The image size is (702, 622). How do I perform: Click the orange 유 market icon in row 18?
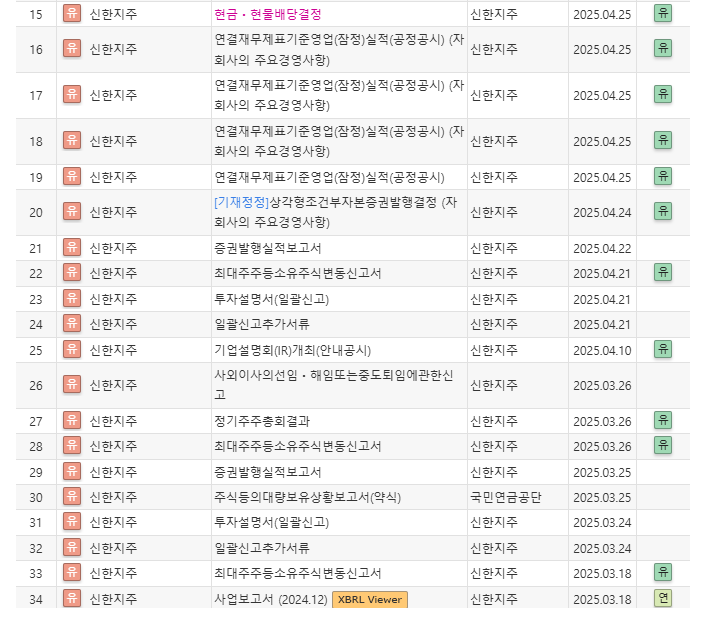coord(72,141)
